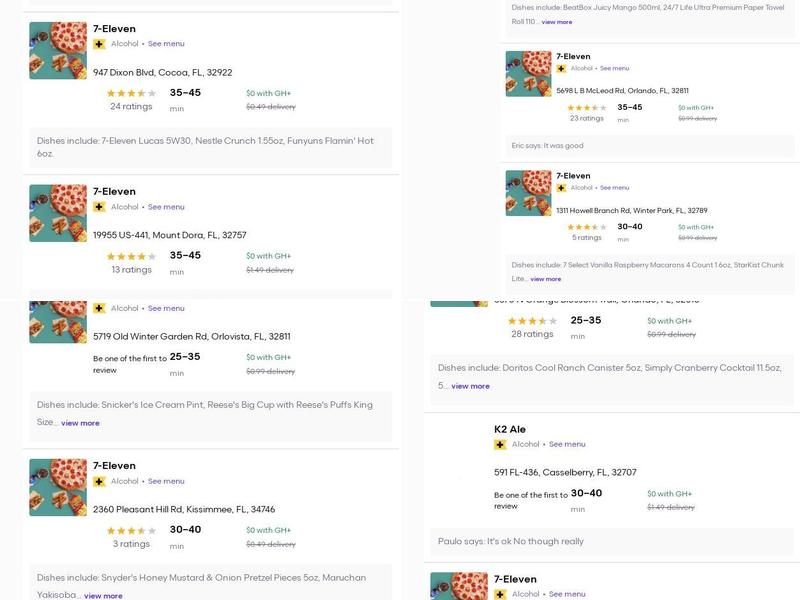Show more of the Doritos Cool Ranch dishes list
800x600 pixels.
(x=470, y=386)
